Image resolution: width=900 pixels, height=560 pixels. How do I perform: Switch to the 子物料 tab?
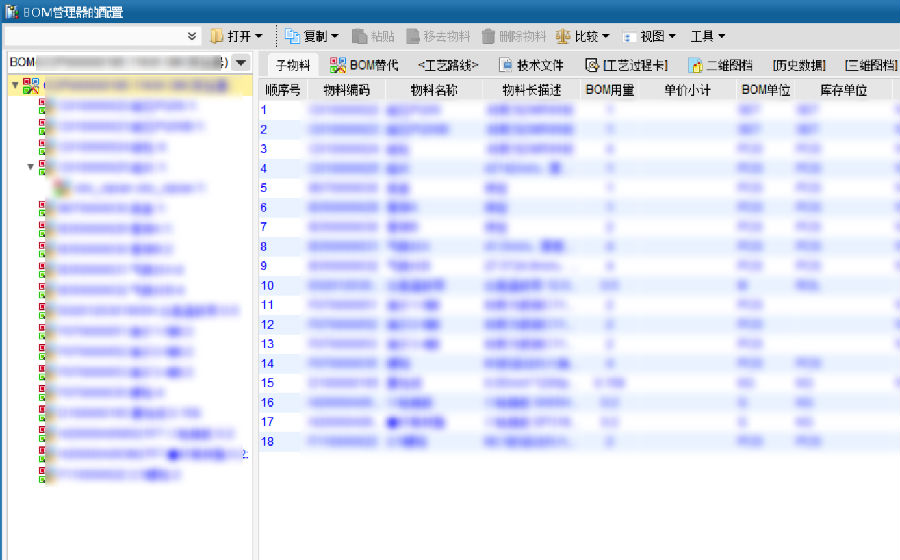point(293,65)
